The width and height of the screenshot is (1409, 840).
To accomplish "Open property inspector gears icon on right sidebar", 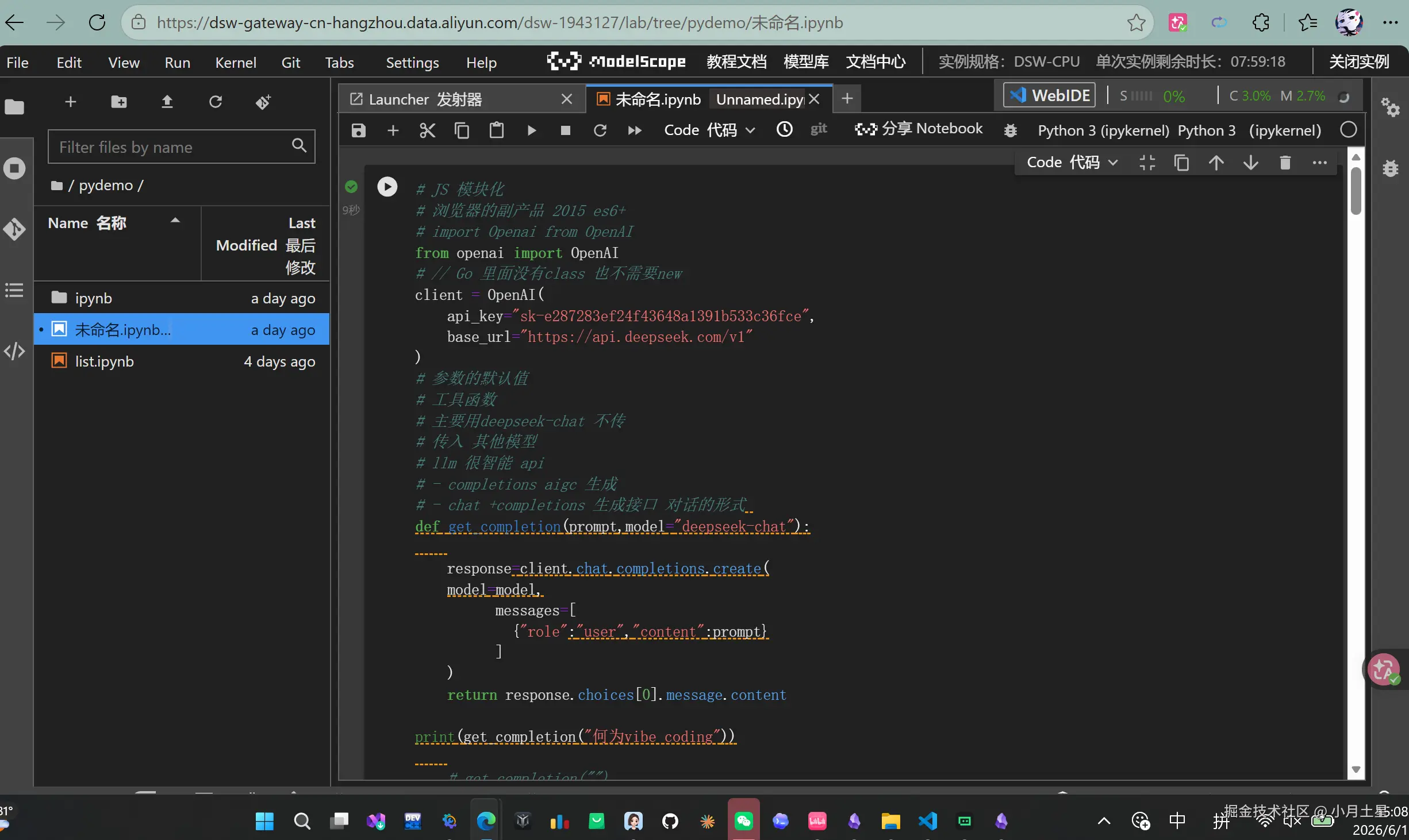I will (1391, 107).
